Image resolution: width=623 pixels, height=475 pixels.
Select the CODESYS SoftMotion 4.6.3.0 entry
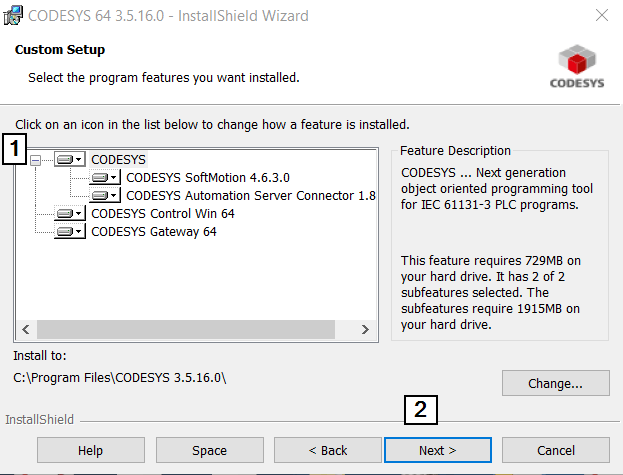[x=208, y=178]
